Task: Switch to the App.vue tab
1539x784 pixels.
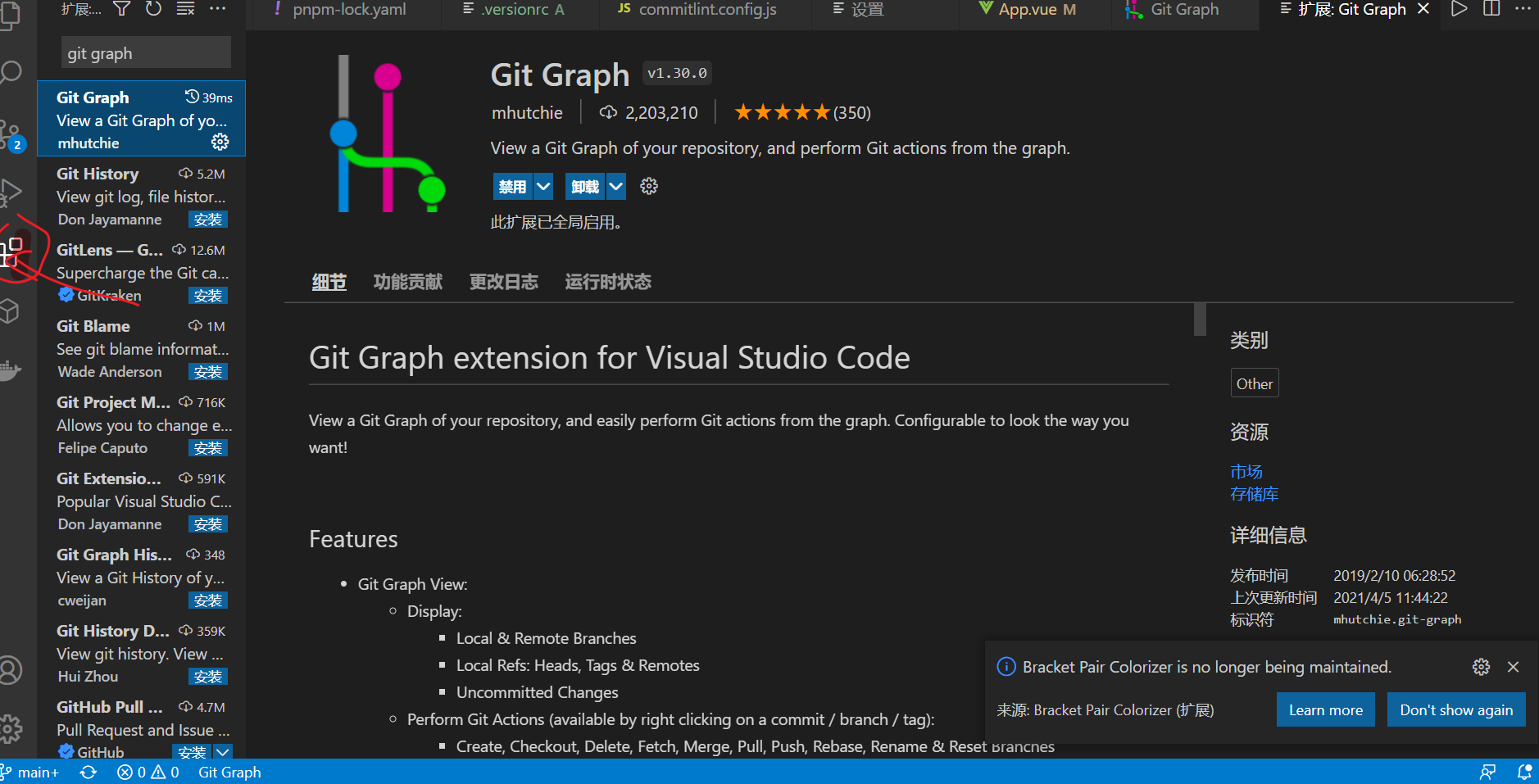Action: tap(1028, 10)
